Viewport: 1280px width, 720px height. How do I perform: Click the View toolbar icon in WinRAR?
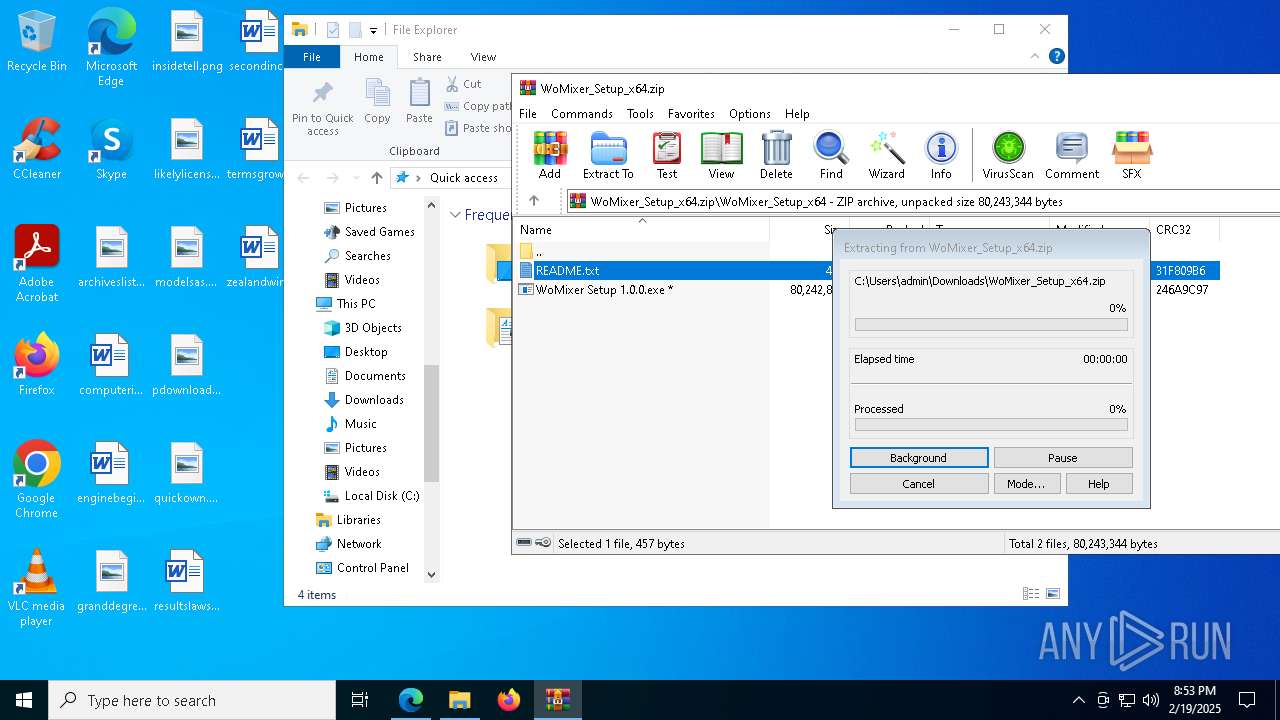(721, 155)
